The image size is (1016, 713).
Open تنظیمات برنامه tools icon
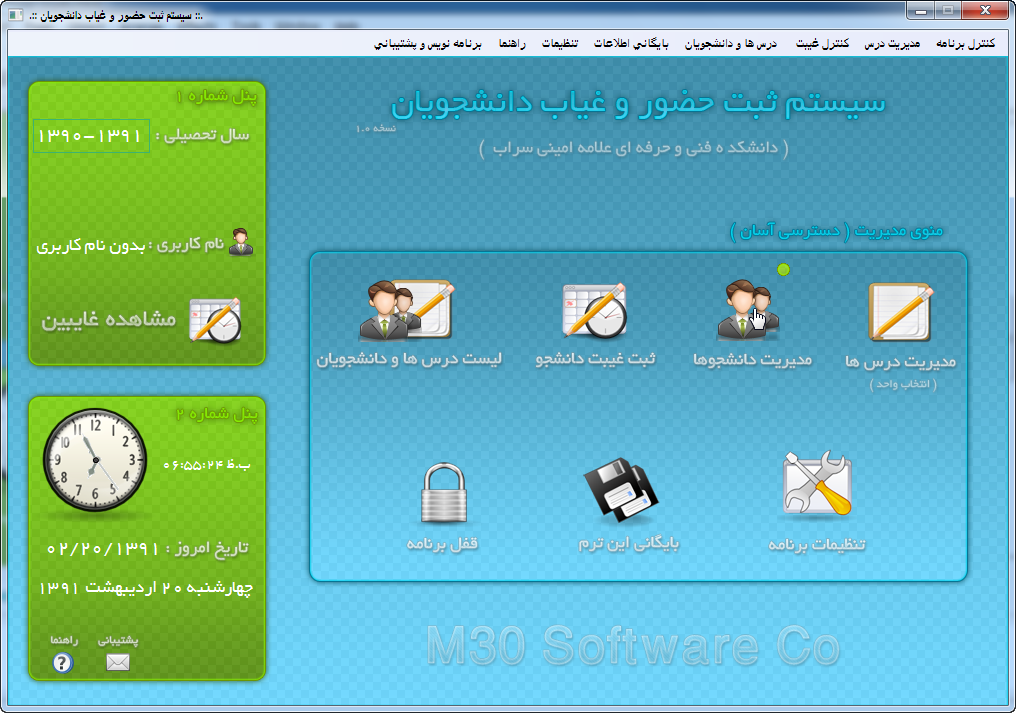click(x=817, y=485)
